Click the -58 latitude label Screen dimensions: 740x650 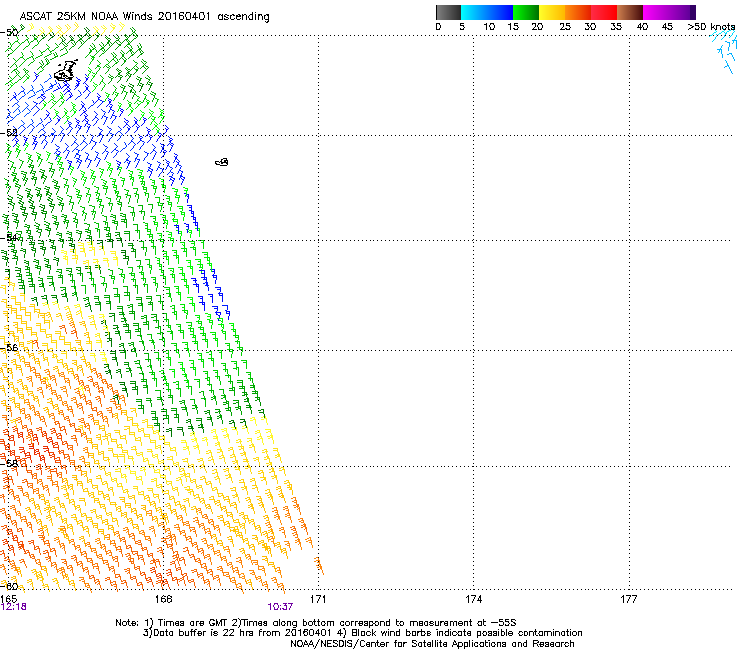(9, 464)
